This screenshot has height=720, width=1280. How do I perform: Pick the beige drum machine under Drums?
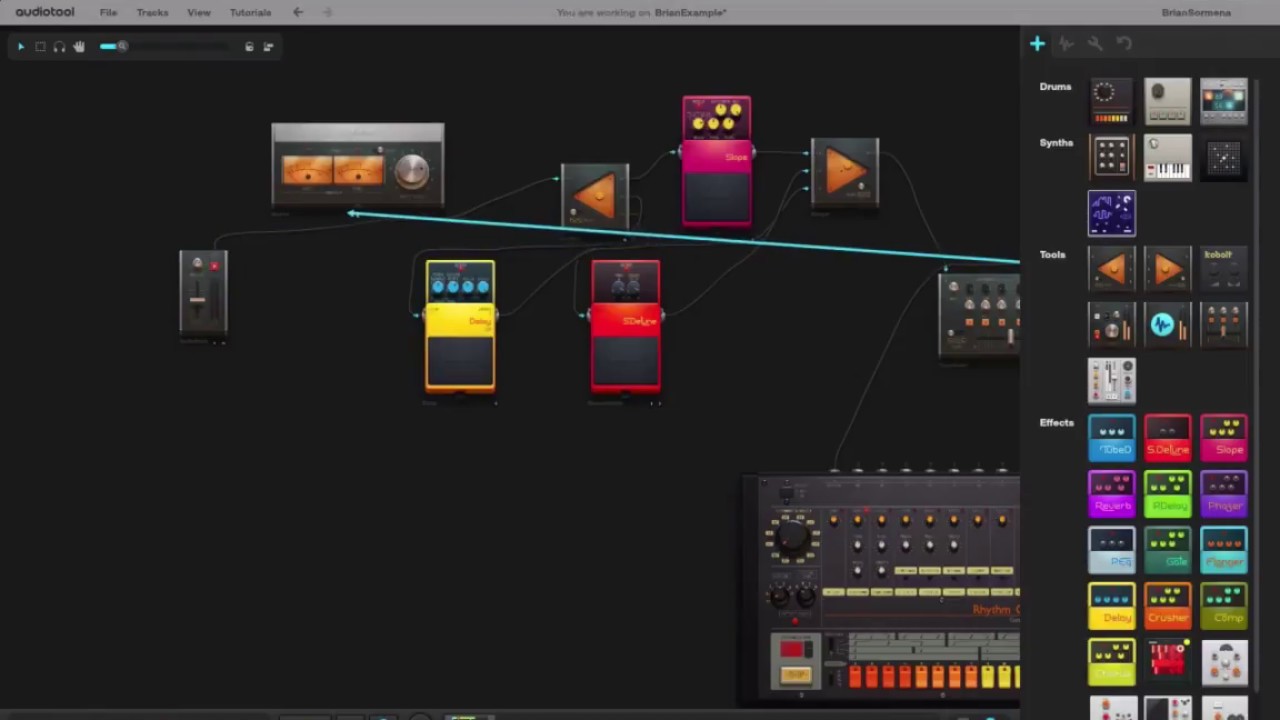pos(1167,101)
